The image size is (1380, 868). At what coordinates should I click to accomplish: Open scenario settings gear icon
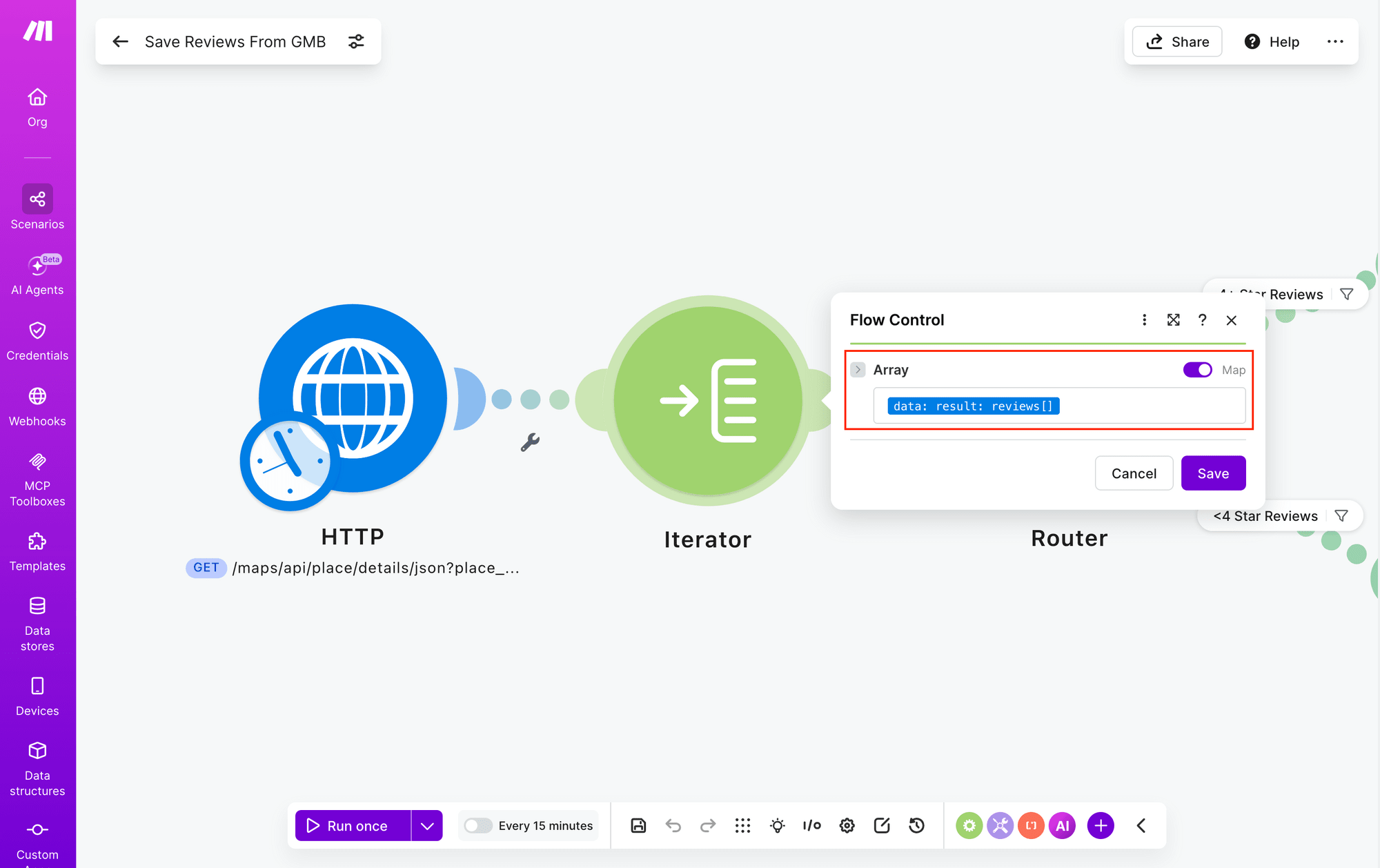coord(847,825)
